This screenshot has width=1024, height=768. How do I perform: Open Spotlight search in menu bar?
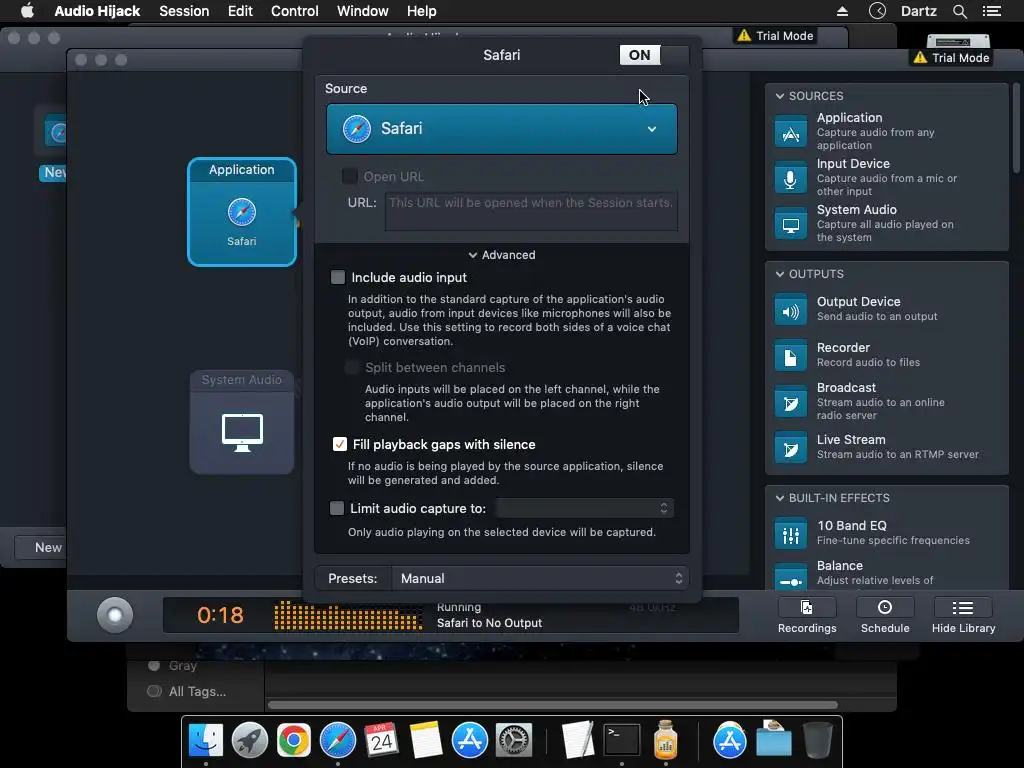tap(959, 11)
